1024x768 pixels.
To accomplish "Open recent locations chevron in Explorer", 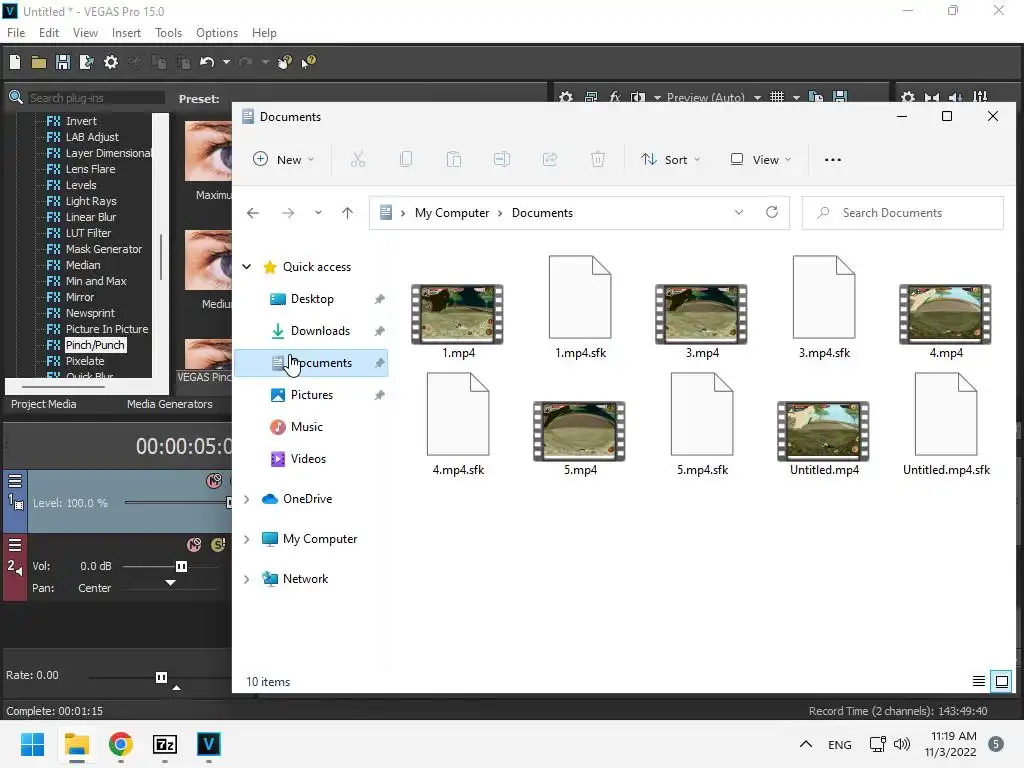I will 318,213.
